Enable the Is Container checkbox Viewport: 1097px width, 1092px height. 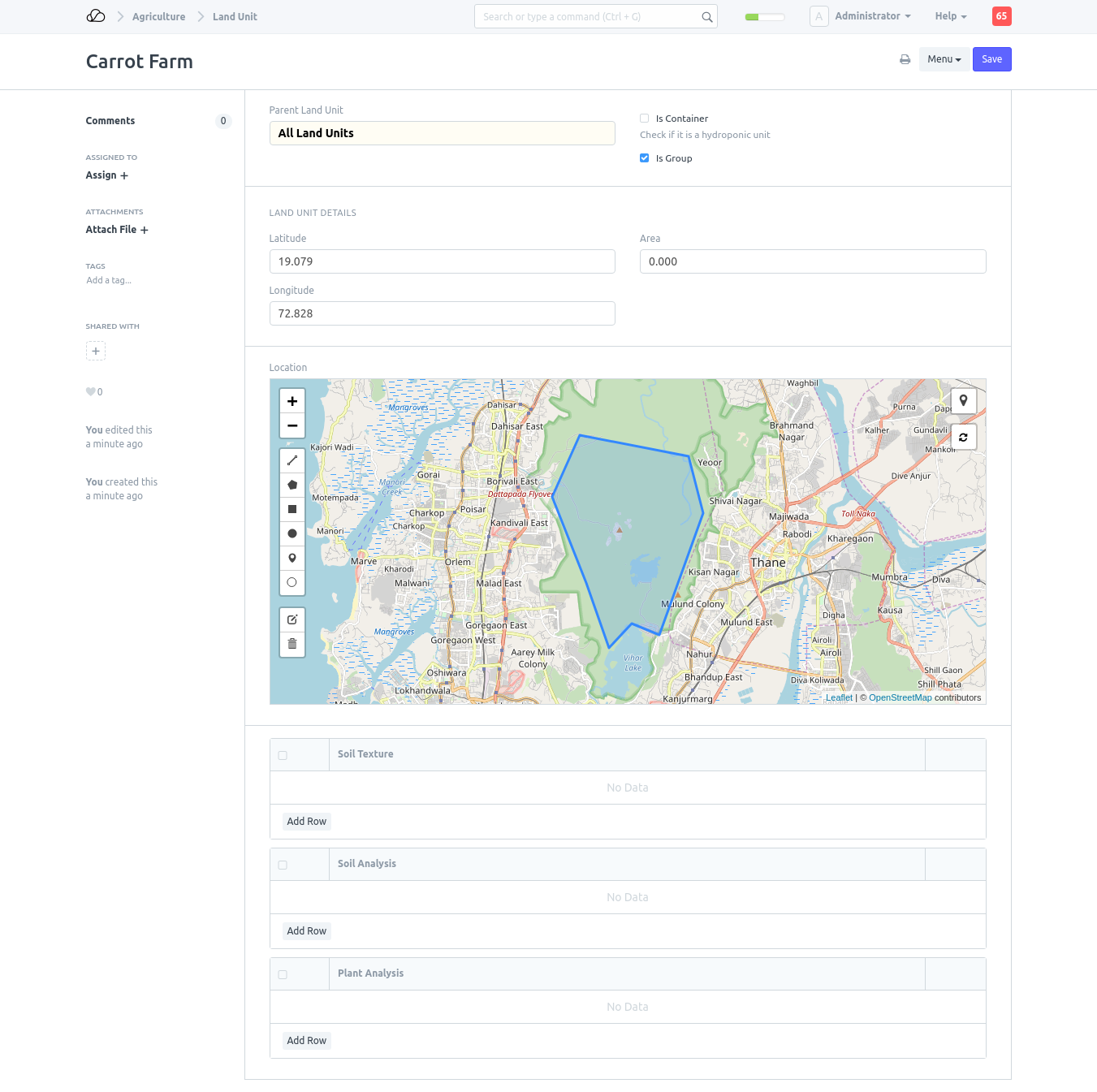(x=645, y=119)
